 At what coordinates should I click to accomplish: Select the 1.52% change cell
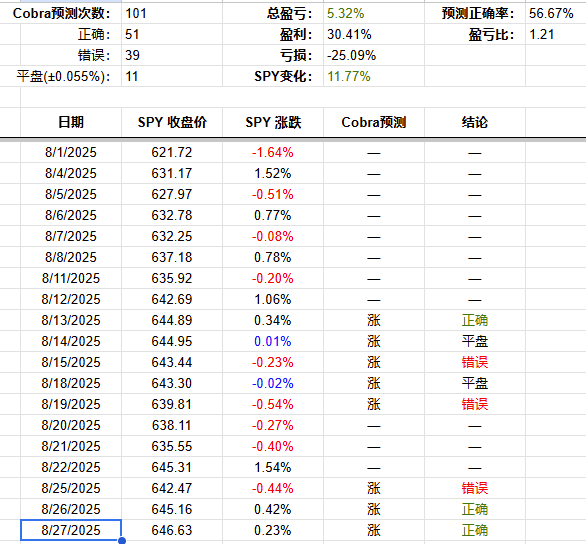click(x=273, y=173)
